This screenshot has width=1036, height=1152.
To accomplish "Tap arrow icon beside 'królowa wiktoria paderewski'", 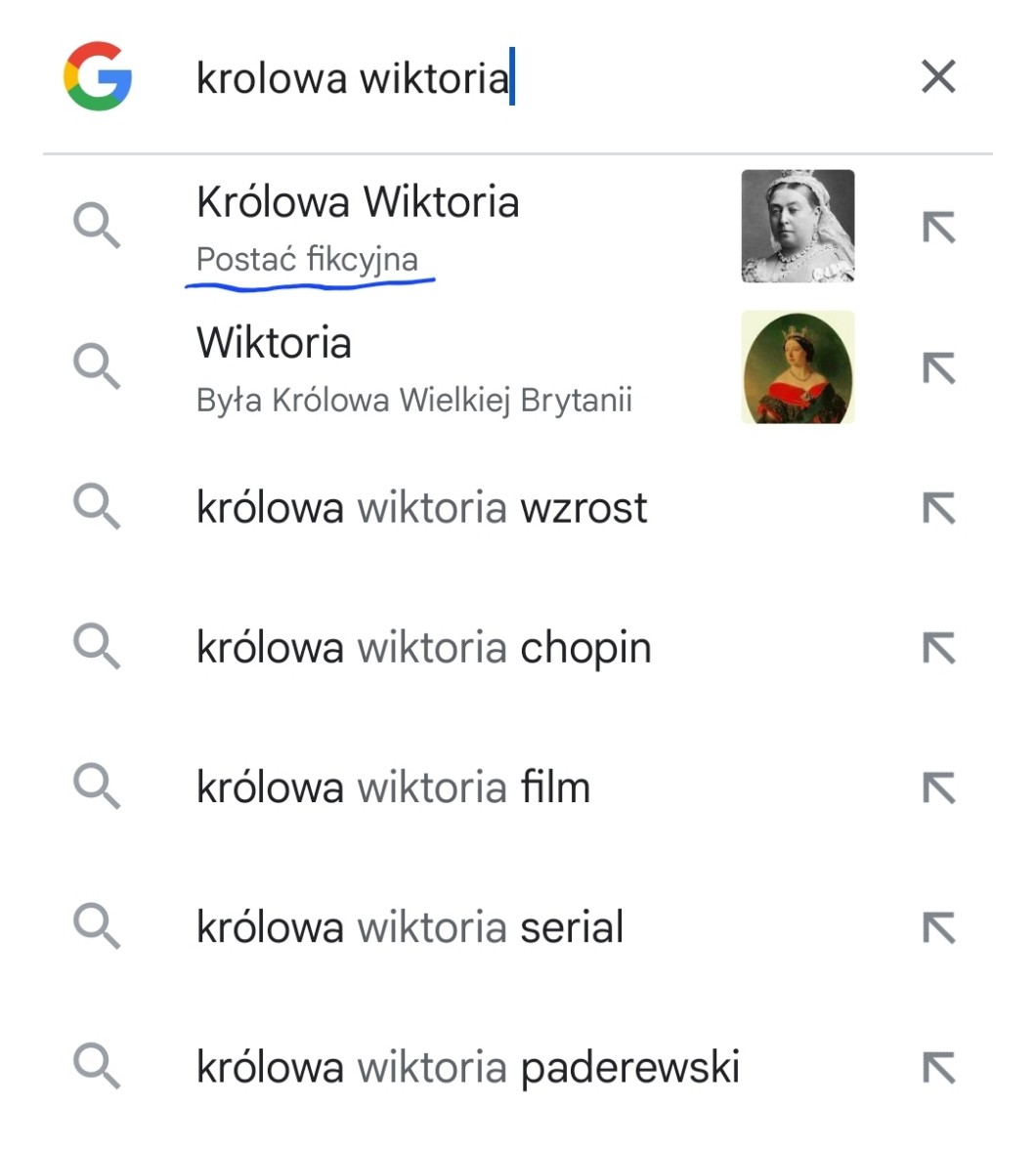I will coord(939,1067).
